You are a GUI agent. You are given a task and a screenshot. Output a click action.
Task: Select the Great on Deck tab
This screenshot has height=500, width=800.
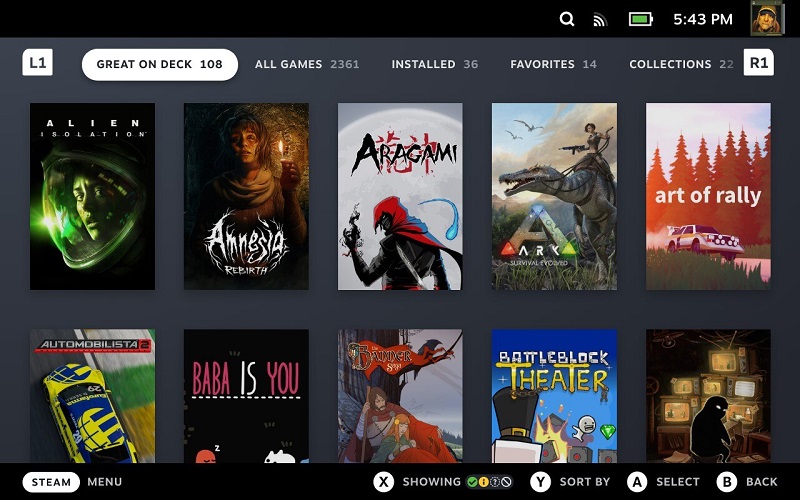pos(160,64)
